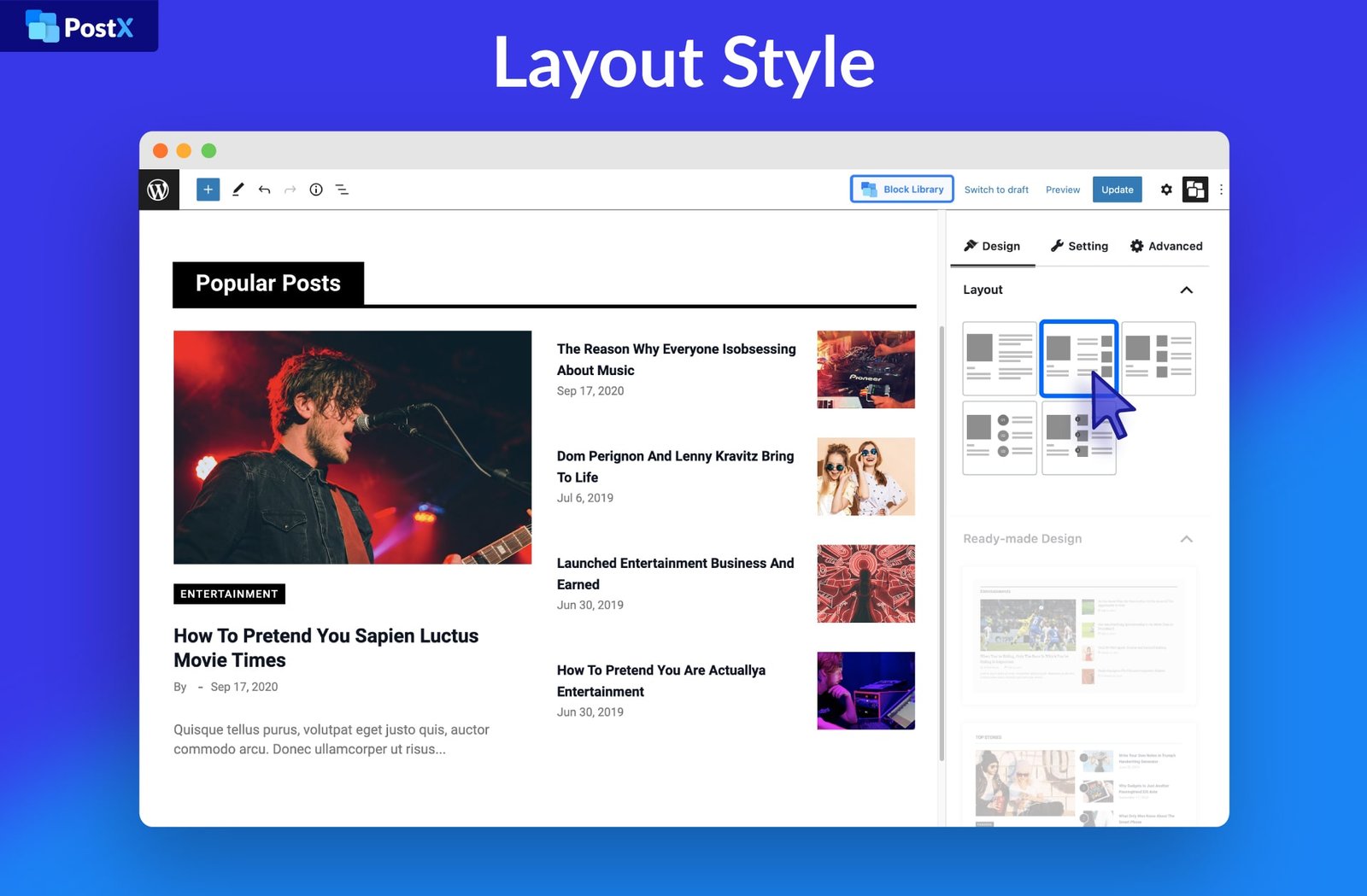The image size is (1367, 896).
Task: Select the rightmost layout in the top row
Action: click(1159, 358)
